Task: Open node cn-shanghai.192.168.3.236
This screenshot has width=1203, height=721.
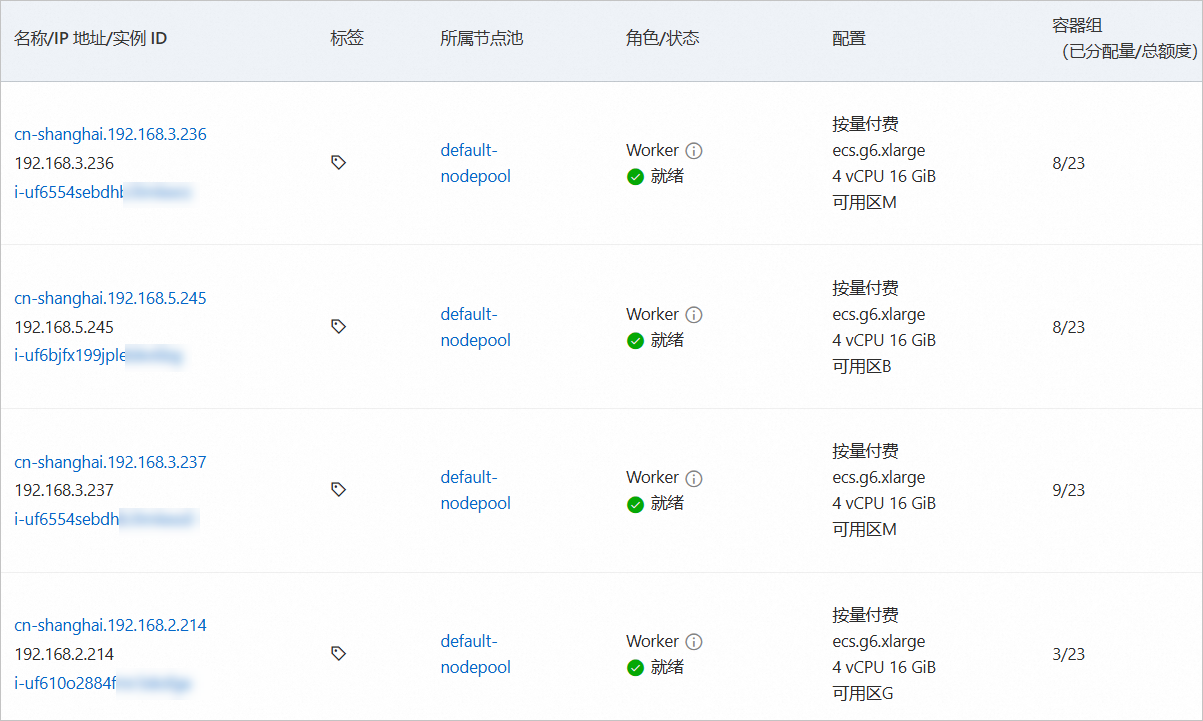Action: point(110,134)
